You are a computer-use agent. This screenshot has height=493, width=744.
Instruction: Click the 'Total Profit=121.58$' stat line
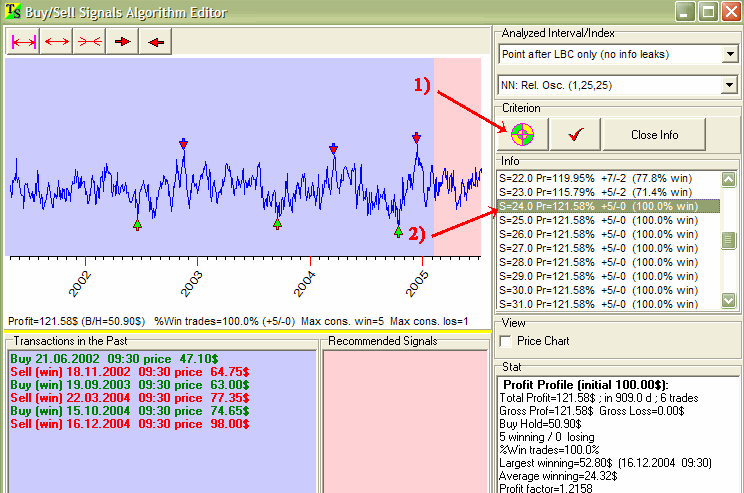[599, 398]
